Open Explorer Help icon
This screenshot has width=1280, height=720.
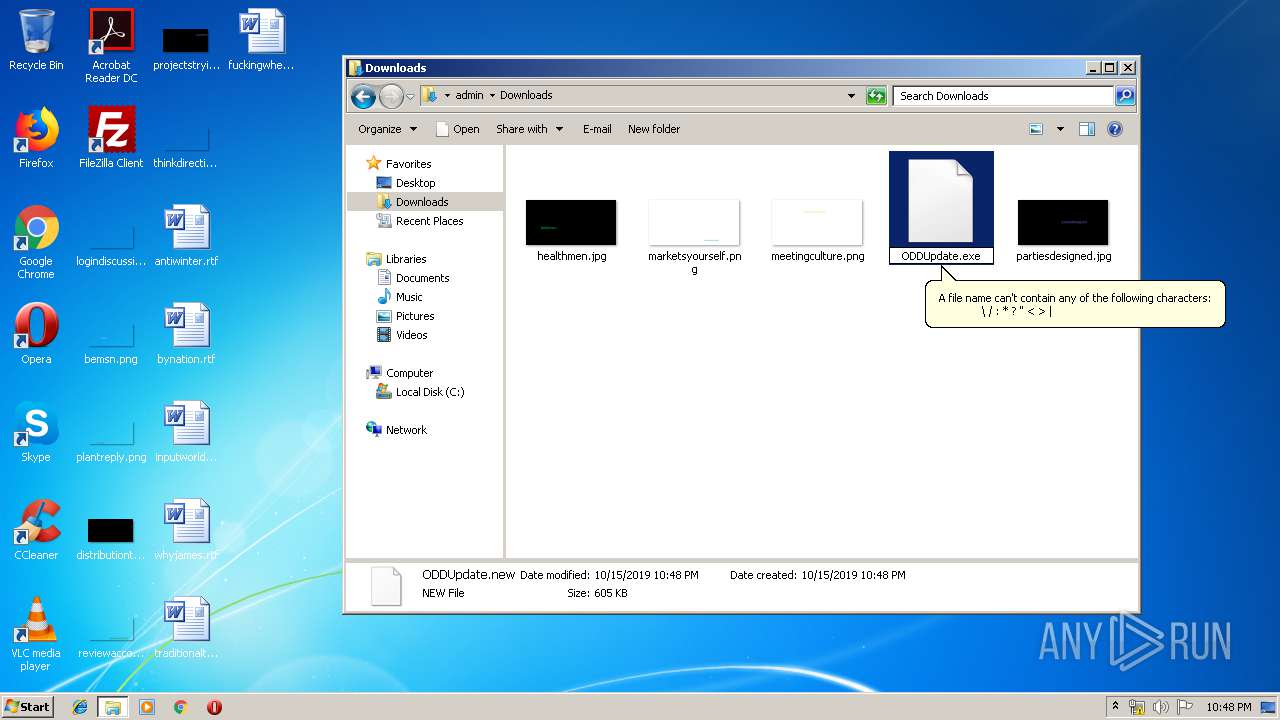click(1115, 129)
